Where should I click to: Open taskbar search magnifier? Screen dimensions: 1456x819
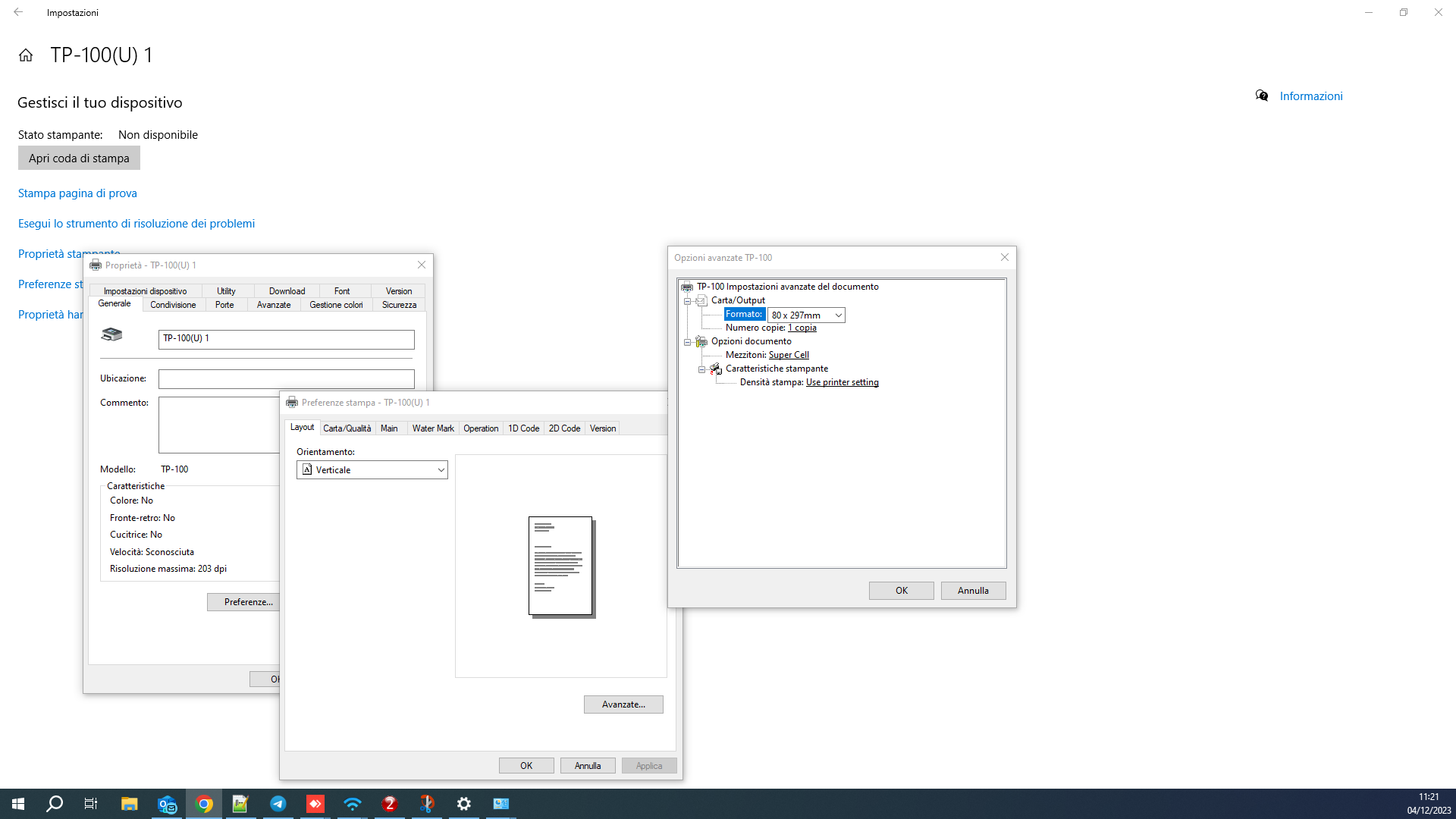coord(55,804)
